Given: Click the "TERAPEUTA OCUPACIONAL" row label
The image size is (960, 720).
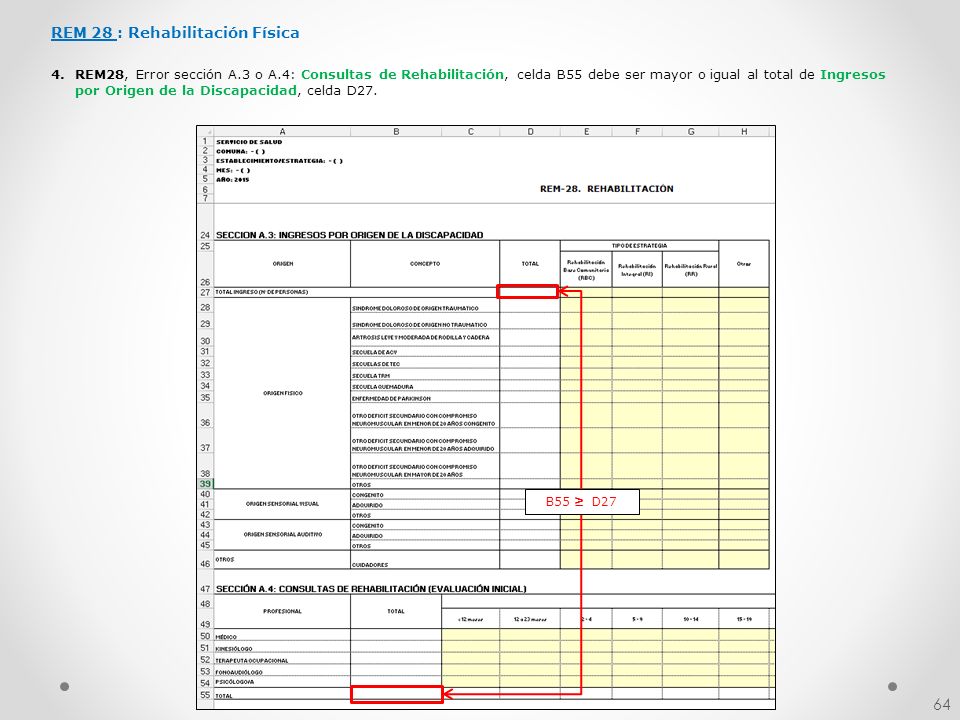Looking at the screenshot, I should pos(251,661).
